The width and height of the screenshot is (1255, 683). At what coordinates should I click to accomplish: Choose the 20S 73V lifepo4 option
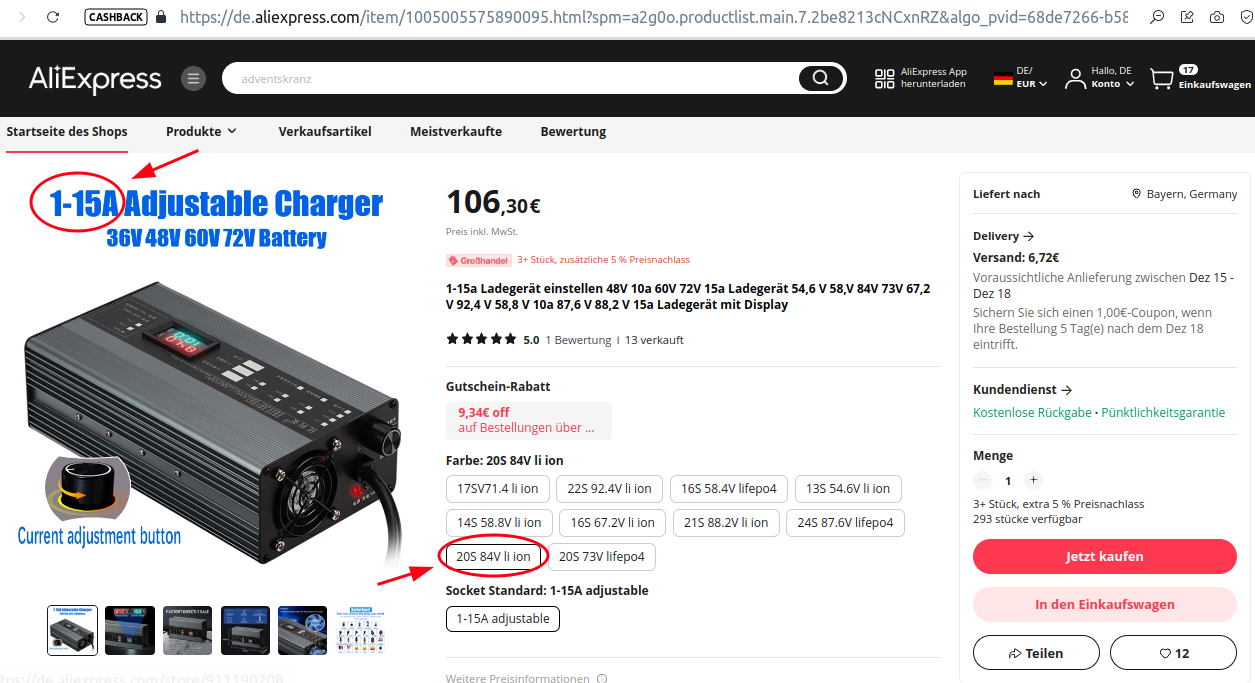coord(601,557)
